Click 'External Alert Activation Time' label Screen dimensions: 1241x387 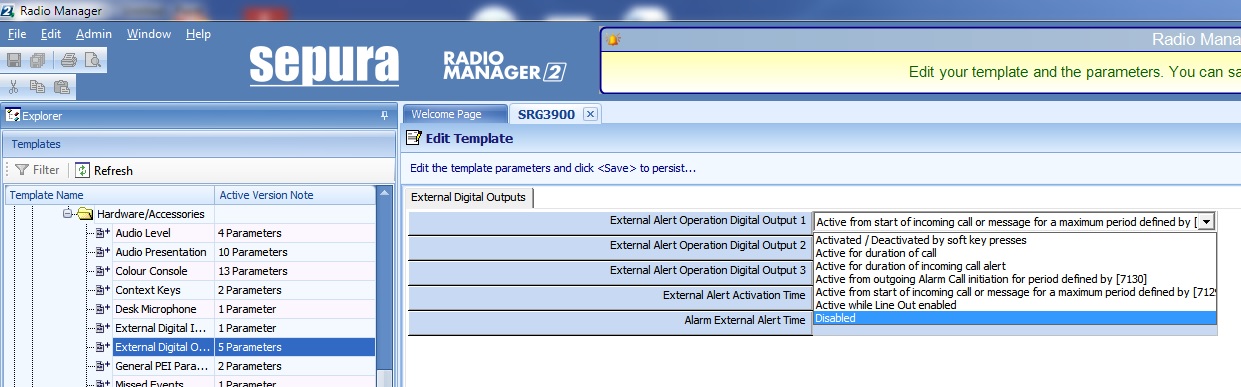(734, 296)
